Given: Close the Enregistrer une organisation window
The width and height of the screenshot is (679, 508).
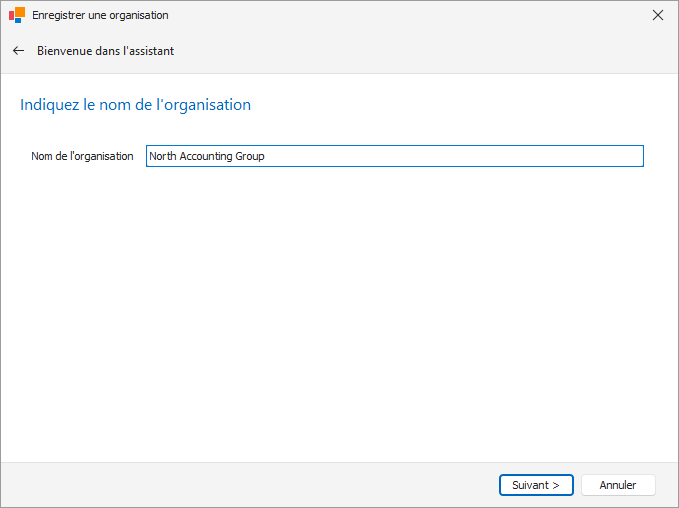Looking at the screenshot, I should coord(658,15).
